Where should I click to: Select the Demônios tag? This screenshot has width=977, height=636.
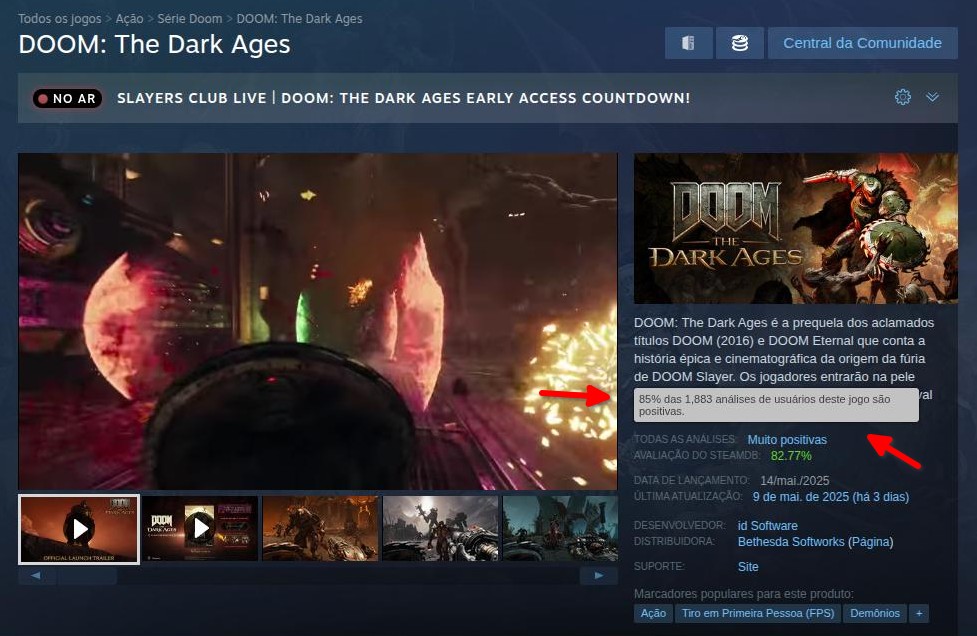coord(875,614)
